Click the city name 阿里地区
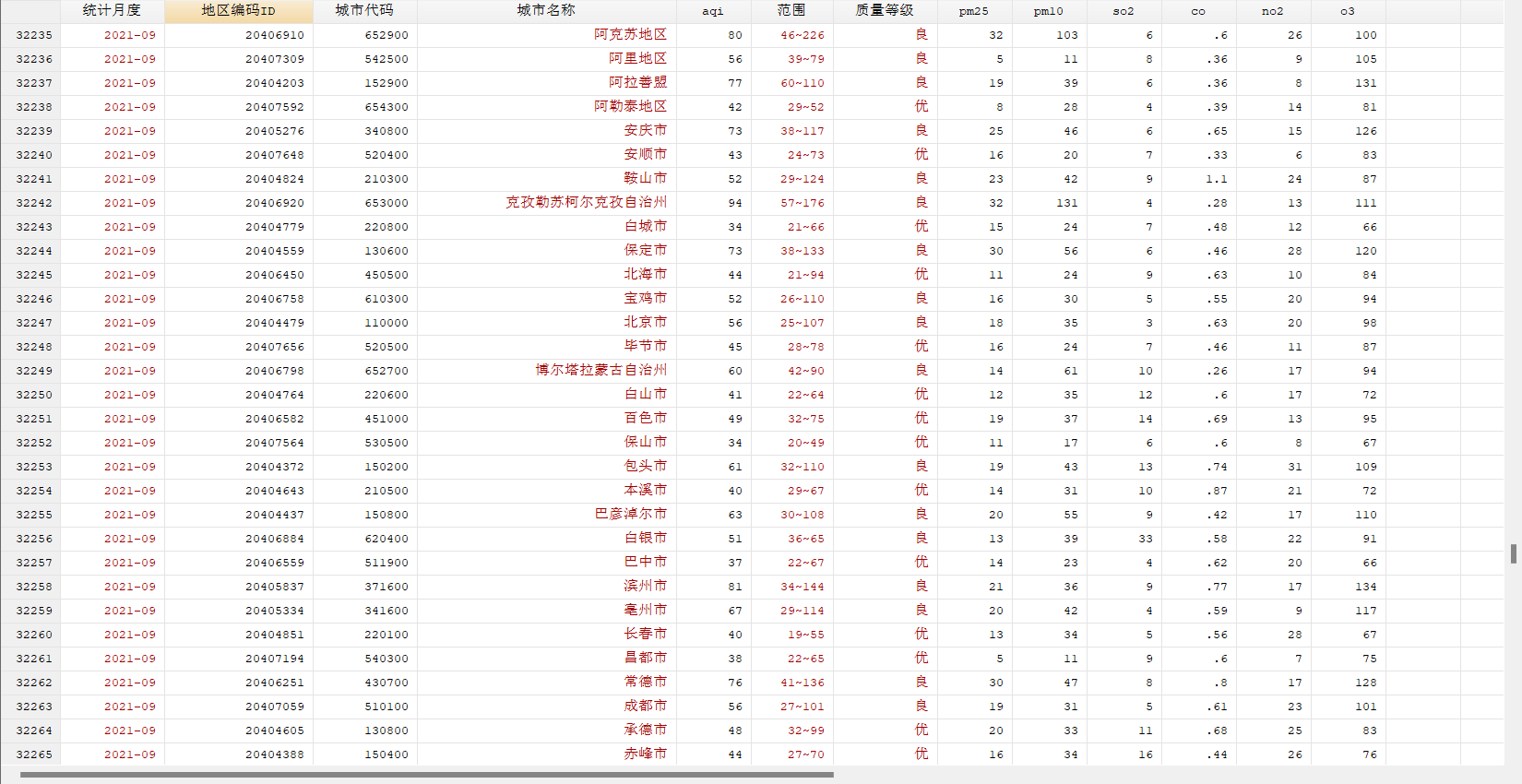This screenshot has width=1522, height=784. coord(637,59)
